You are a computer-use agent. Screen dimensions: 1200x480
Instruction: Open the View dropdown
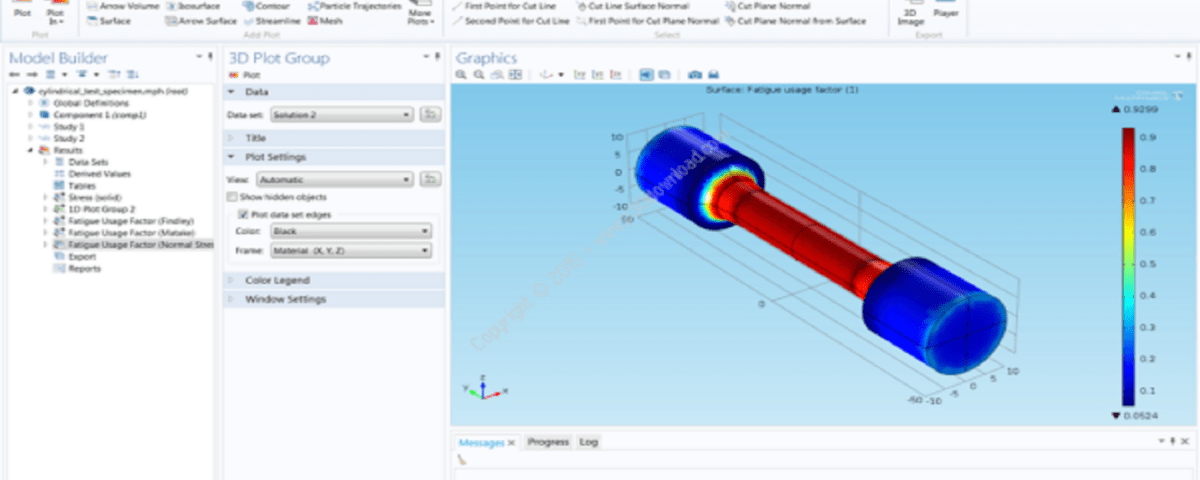335,180
